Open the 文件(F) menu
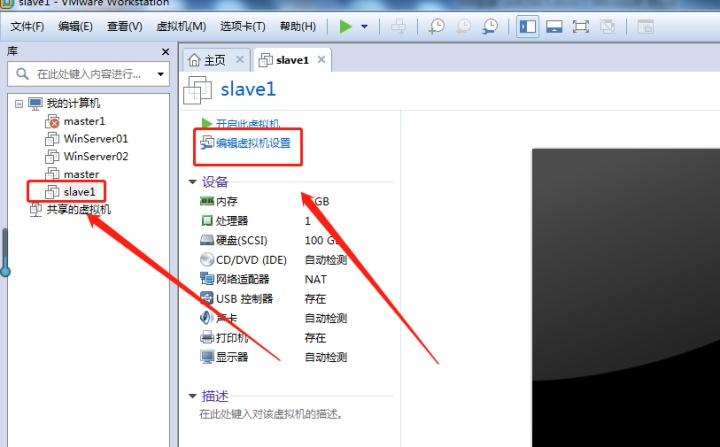The width and height of the screenshot is (720, 447). [x=27, y=27]
